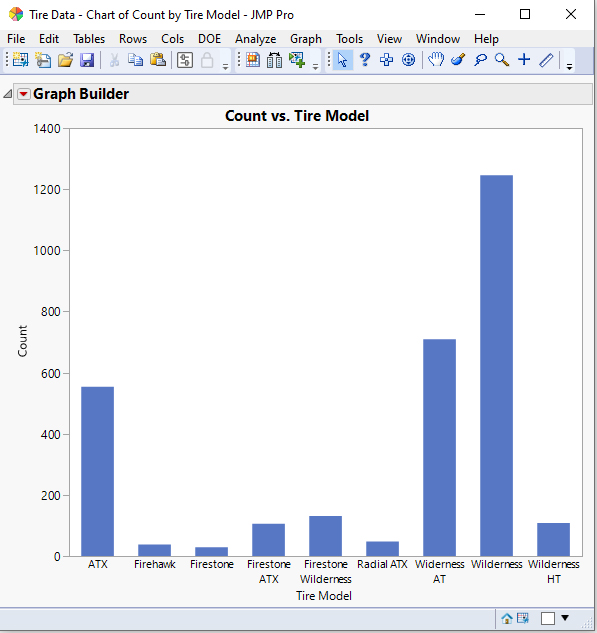Open the Graph menu
The height and width of the screenshot is (633, 597).
coord(306,39)
